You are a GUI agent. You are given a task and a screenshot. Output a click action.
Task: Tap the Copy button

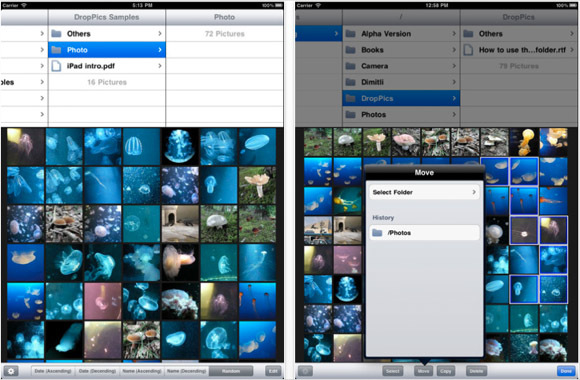coord(446,371)
